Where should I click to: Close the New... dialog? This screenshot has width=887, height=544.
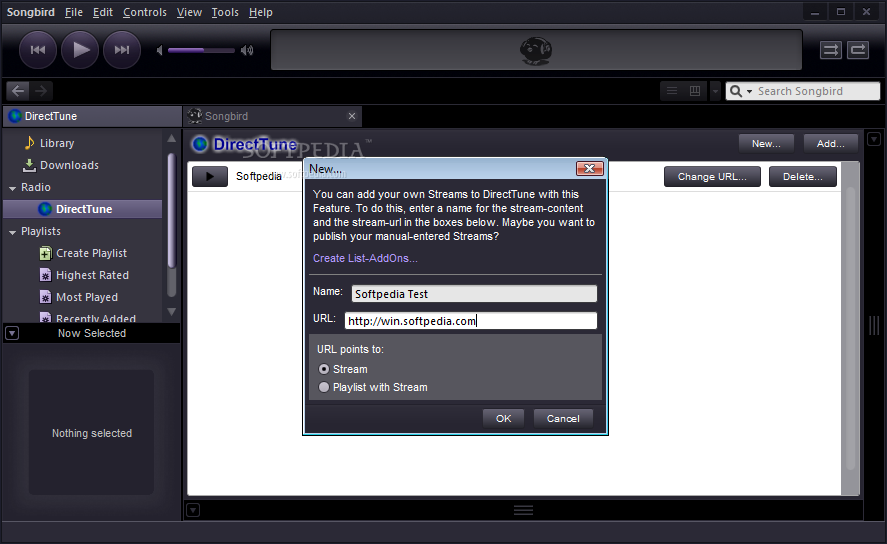(x=589, y=169)
